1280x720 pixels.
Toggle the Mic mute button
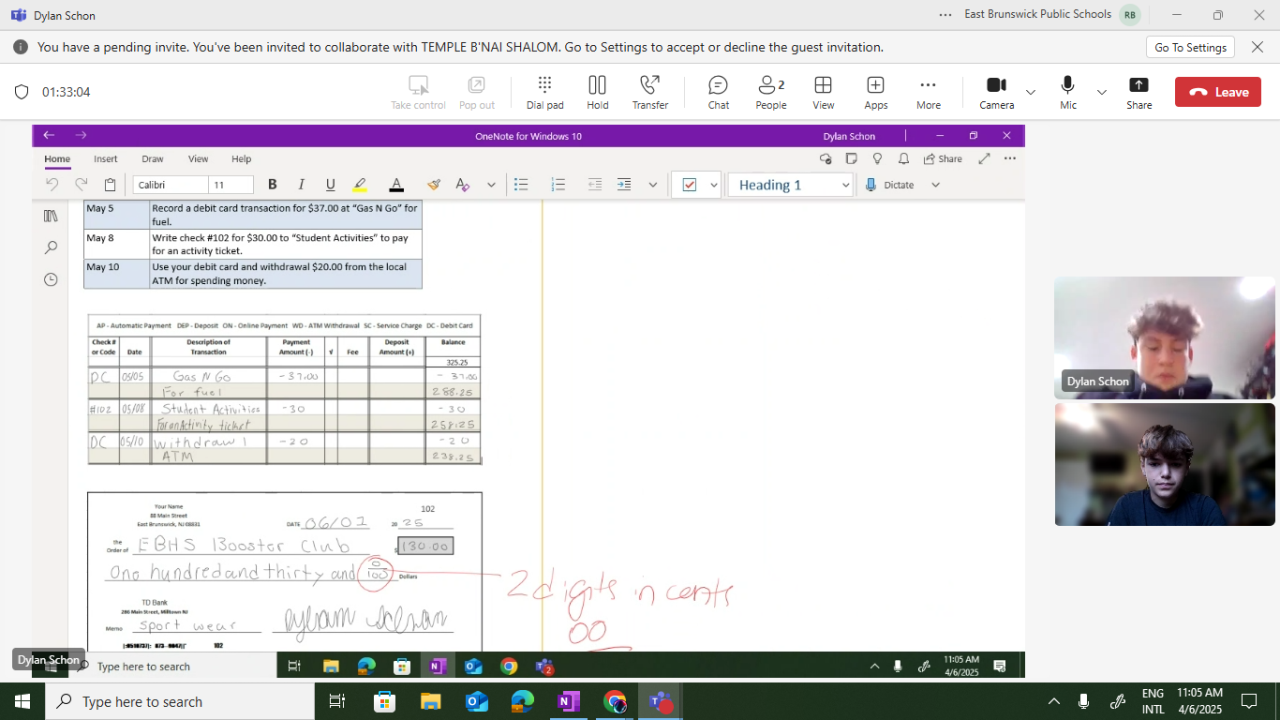[x=1068, y=92]
